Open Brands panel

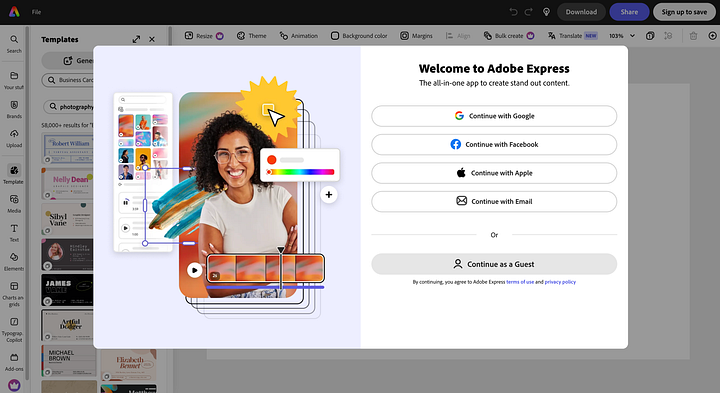click(x=14, y=110)
